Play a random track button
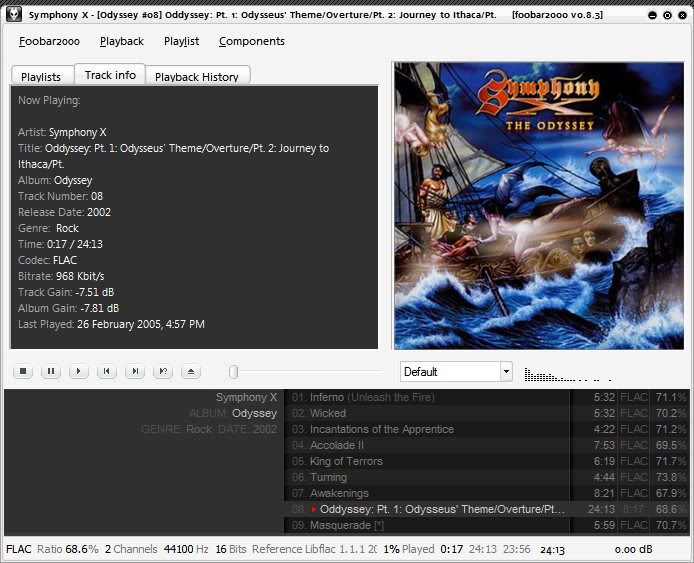Viewport: 694px width, 563px height. [x=163, y=371]
